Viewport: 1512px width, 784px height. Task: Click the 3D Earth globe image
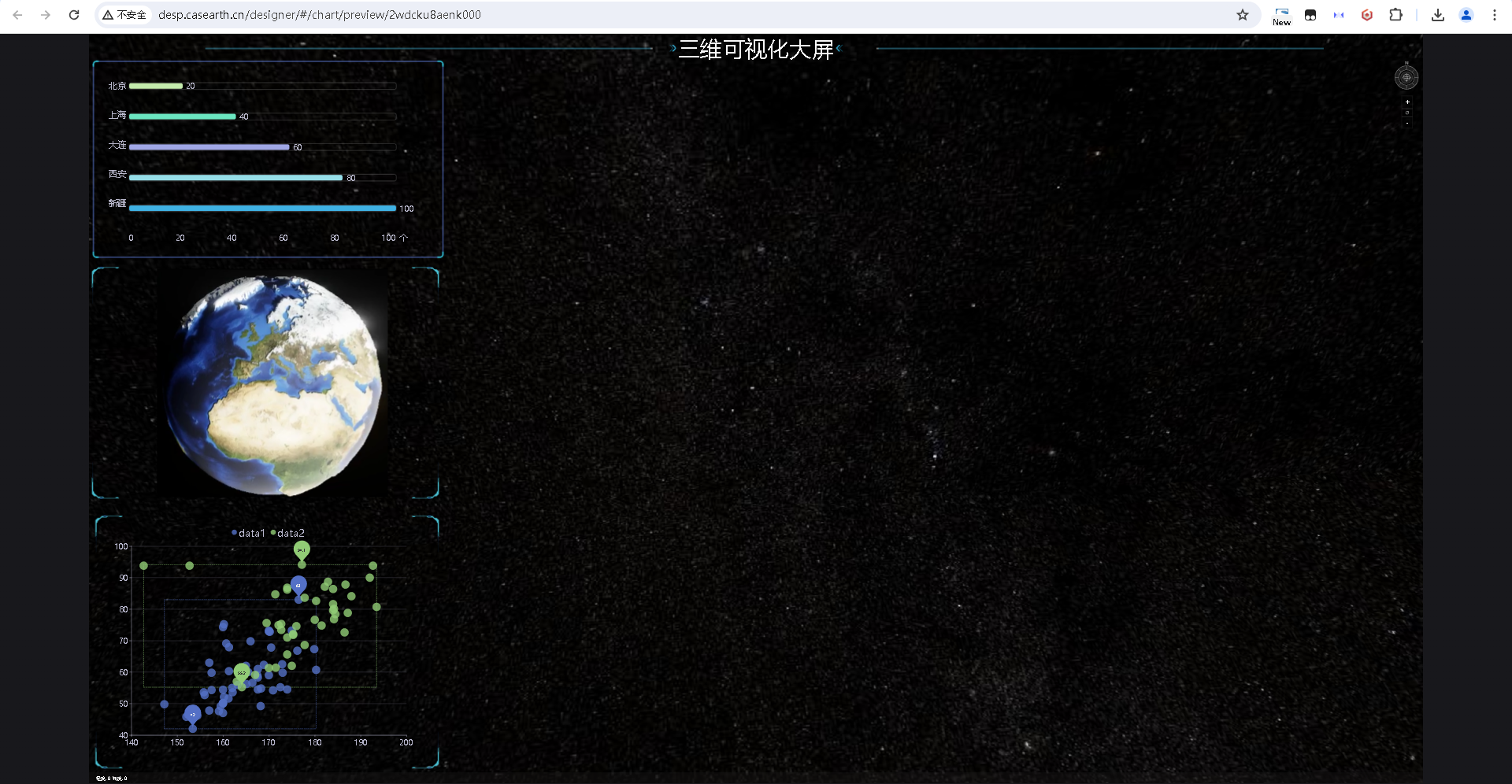[274, 385]
